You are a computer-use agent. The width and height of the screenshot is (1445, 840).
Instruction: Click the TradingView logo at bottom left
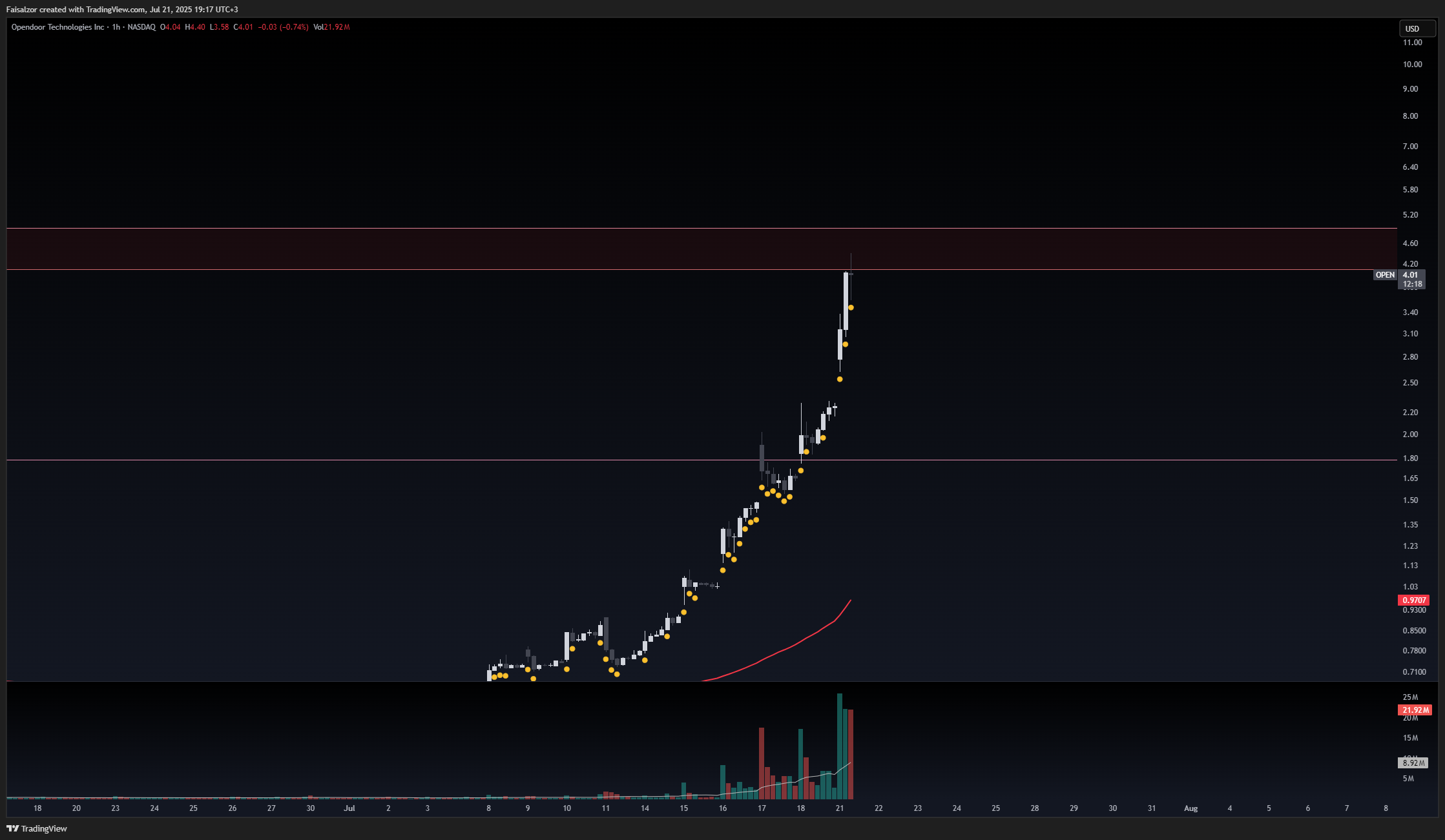pyautogui.click(x=37, y=828)
